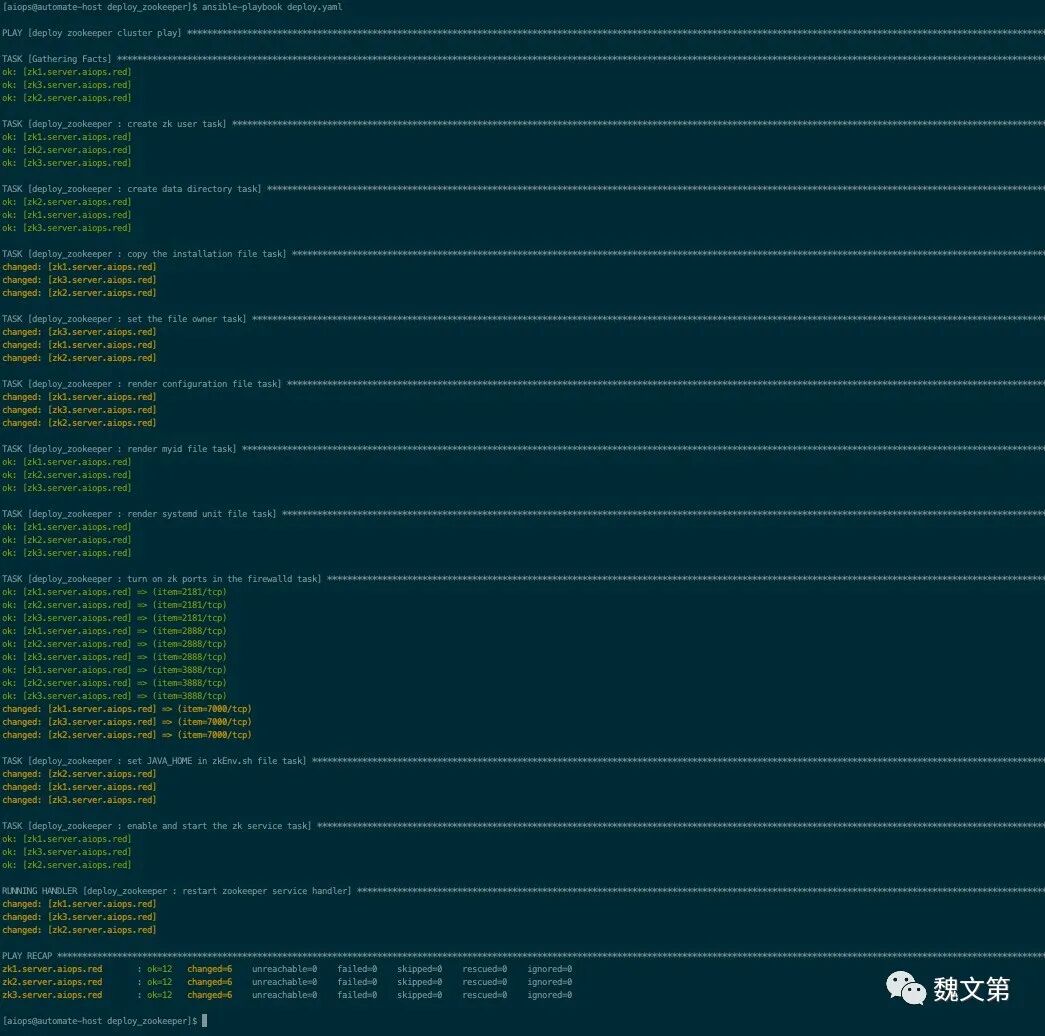Select changed zk2.server.aiops.red under set JAVA_HOME task
Image resolution: width=1045 pixels, height=1036 pixels.
tap(79, 774)
